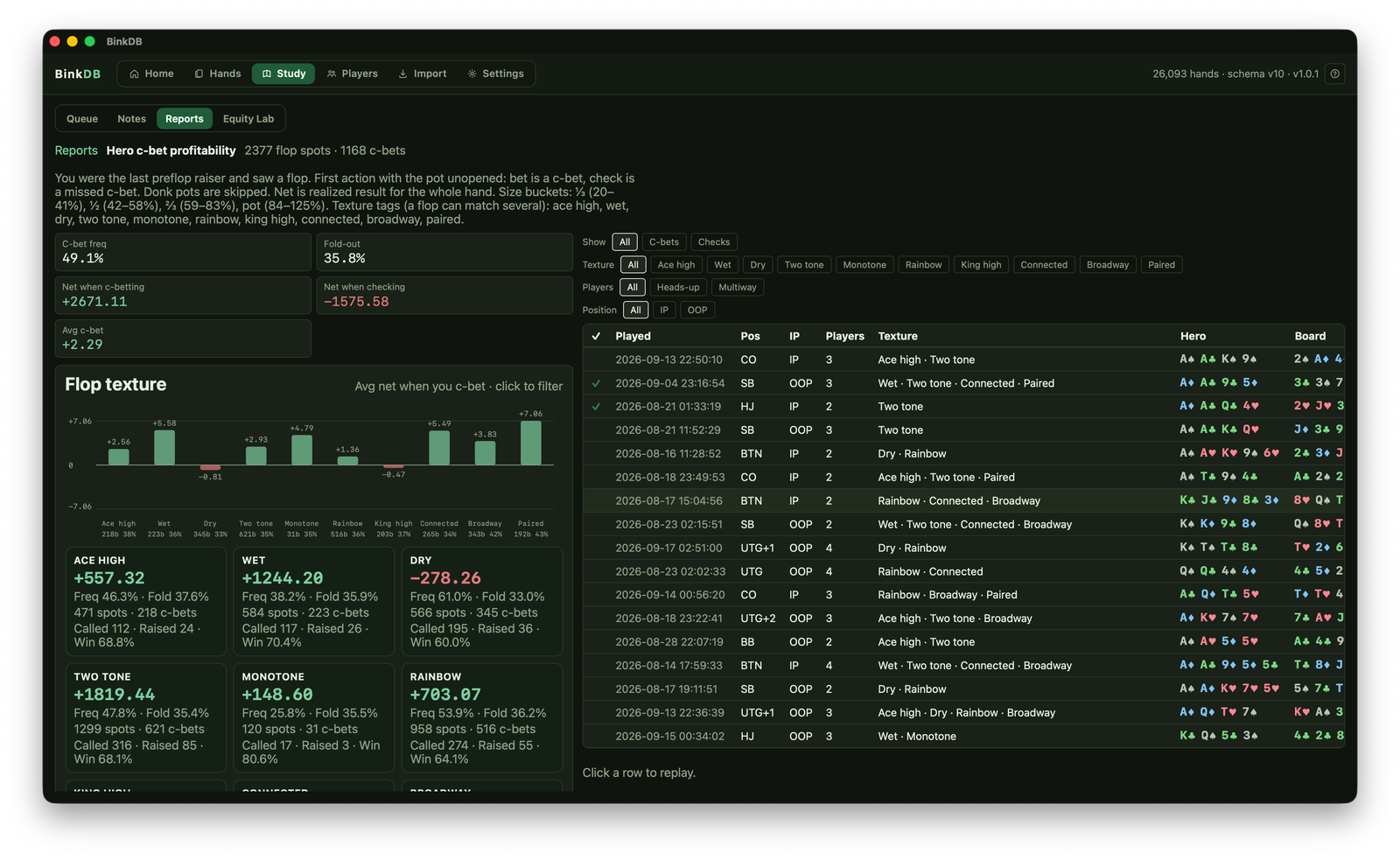Viewport: 1400px width, 860px height.
Task: Click the reviewed checkmark on 2026-09-04 row
Action: click(596, 383)
